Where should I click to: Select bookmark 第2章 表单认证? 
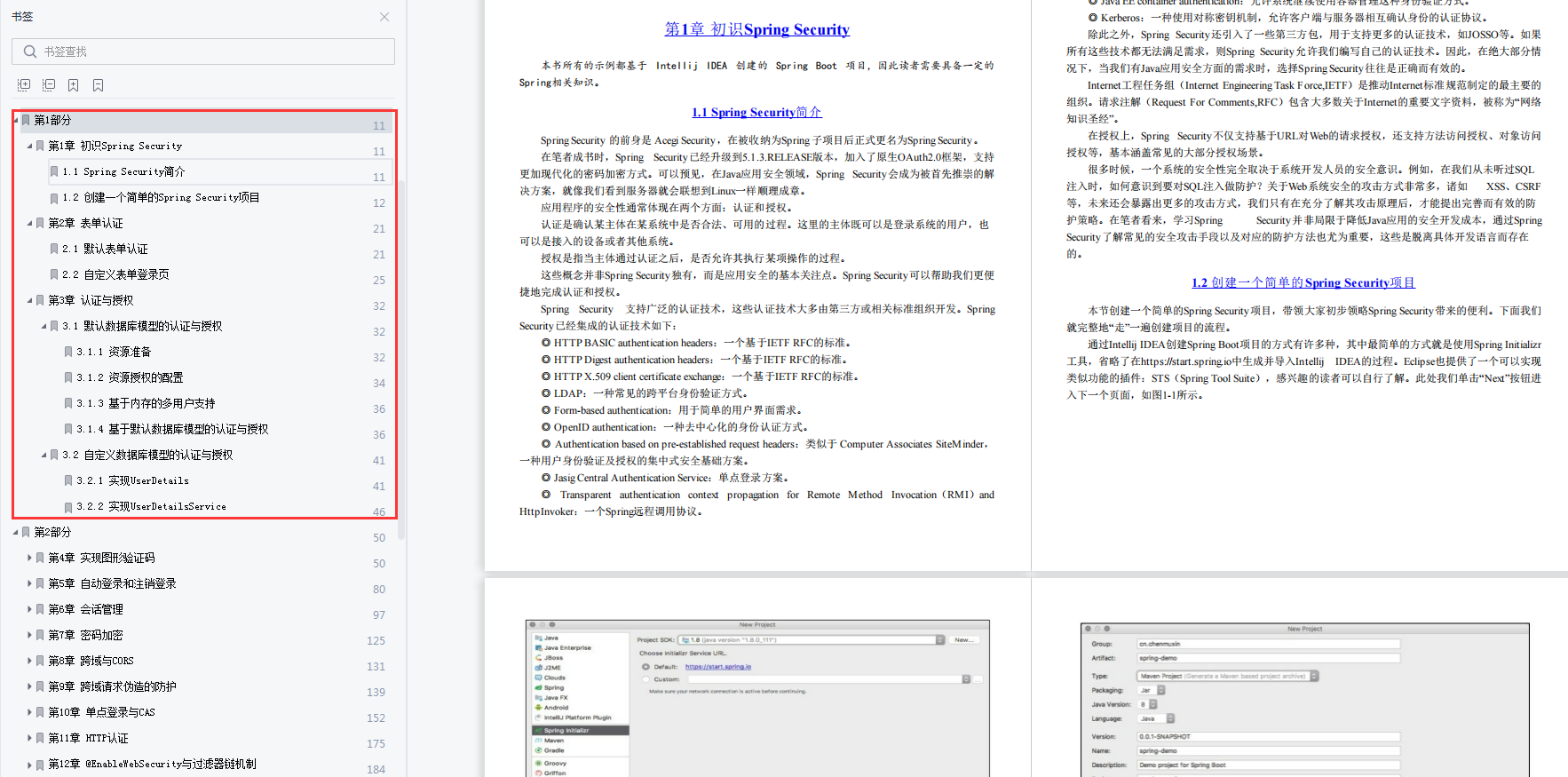85,224
